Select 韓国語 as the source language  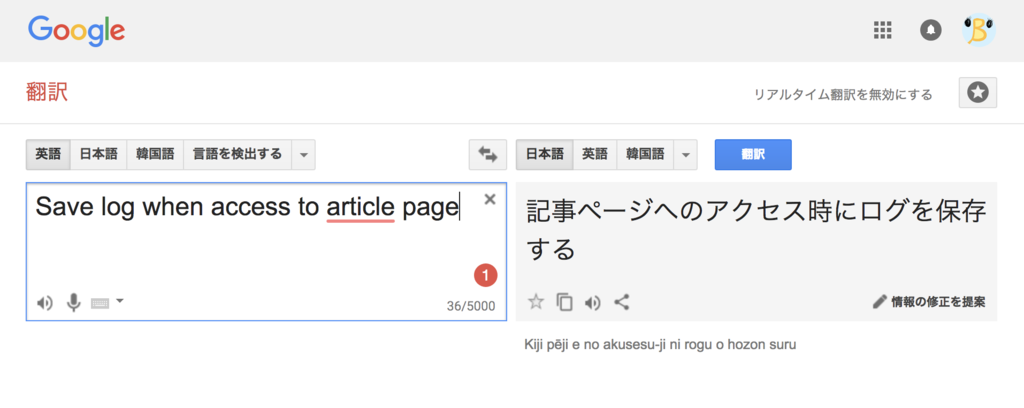pos(155,155)
